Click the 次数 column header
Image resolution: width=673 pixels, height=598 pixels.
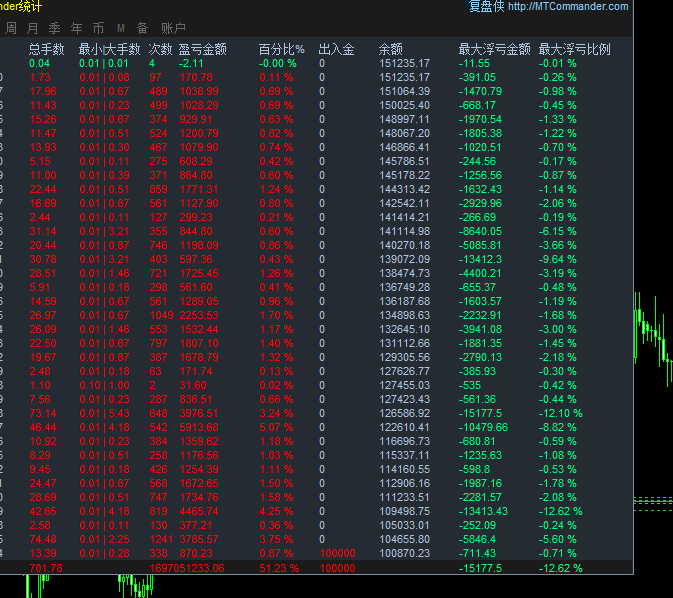160,49
